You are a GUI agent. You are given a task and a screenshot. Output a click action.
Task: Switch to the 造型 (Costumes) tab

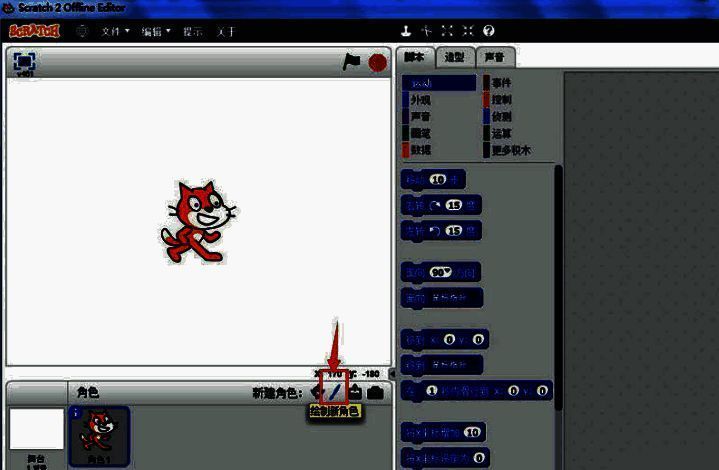point(453,57)
